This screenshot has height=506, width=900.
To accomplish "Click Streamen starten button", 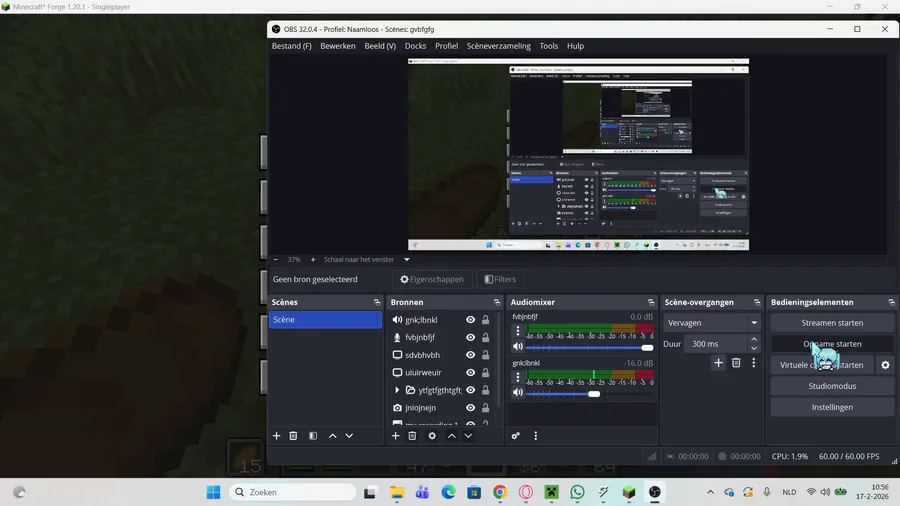I will [x=832, y=323].
